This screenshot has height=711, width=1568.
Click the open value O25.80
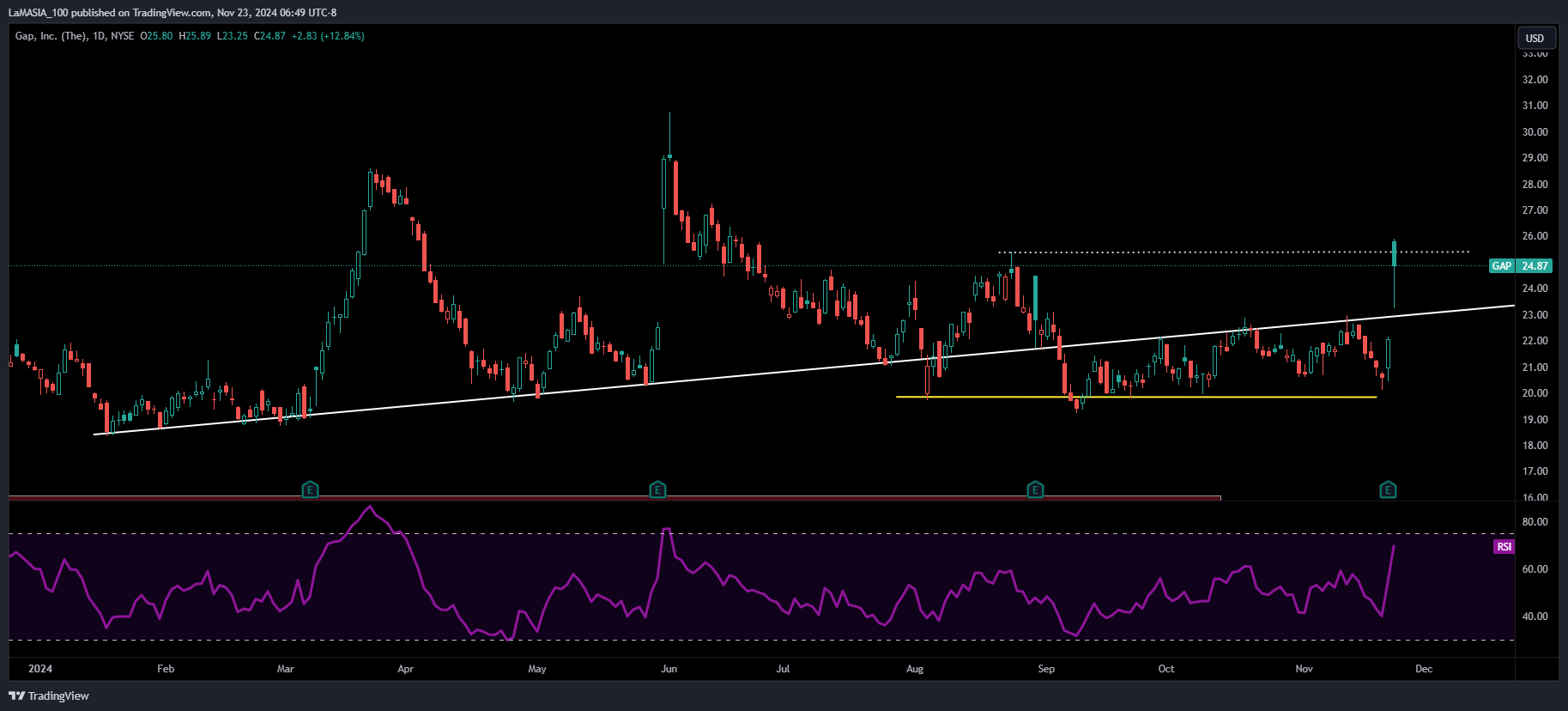(156, 36)
